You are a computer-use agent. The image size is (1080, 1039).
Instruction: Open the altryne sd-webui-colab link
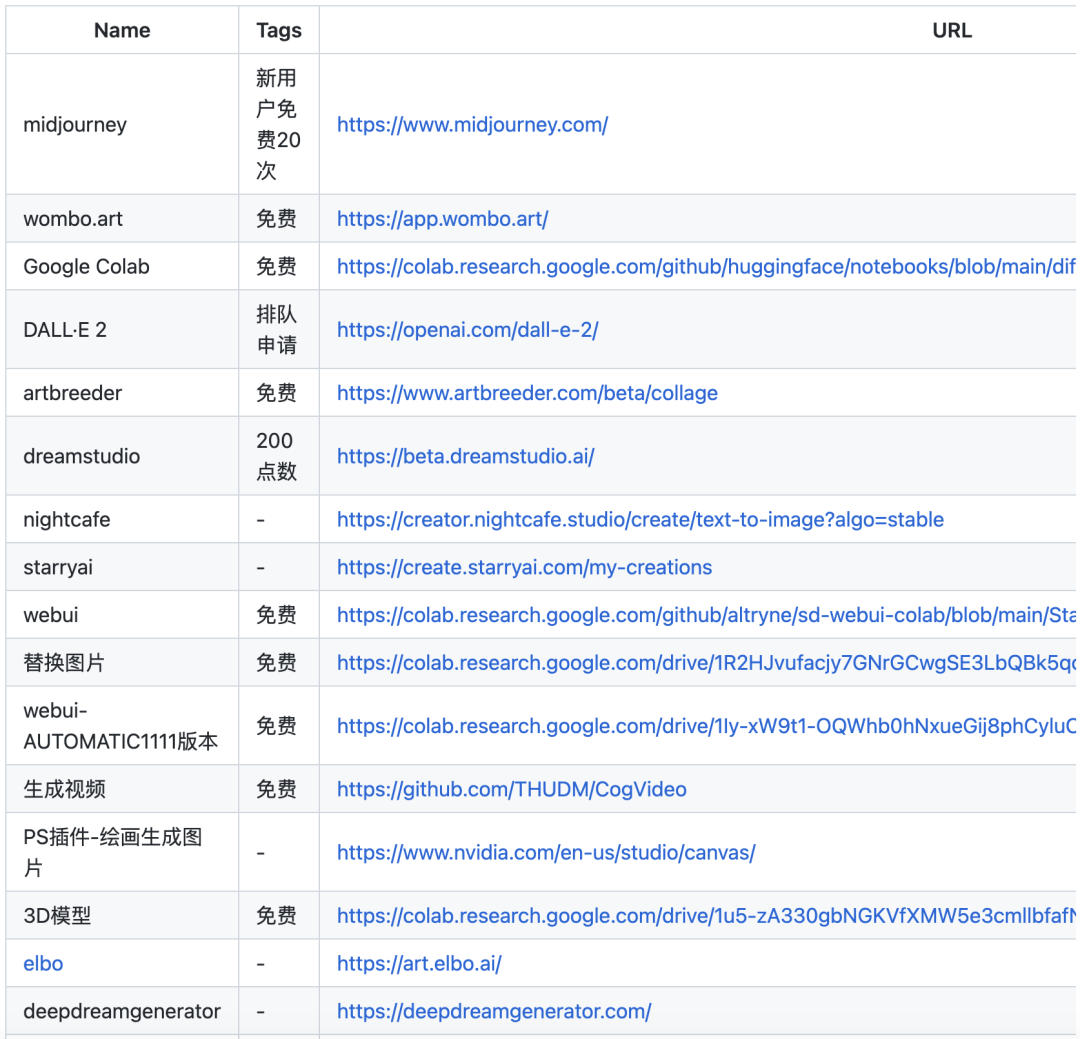pos(706,615)
